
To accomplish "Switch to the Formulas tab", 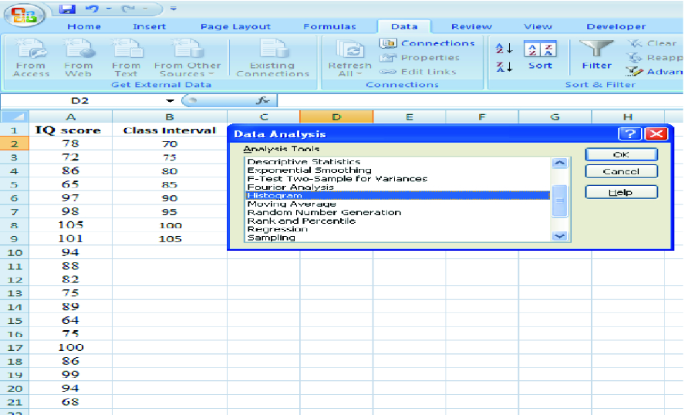I will [330, 27].
